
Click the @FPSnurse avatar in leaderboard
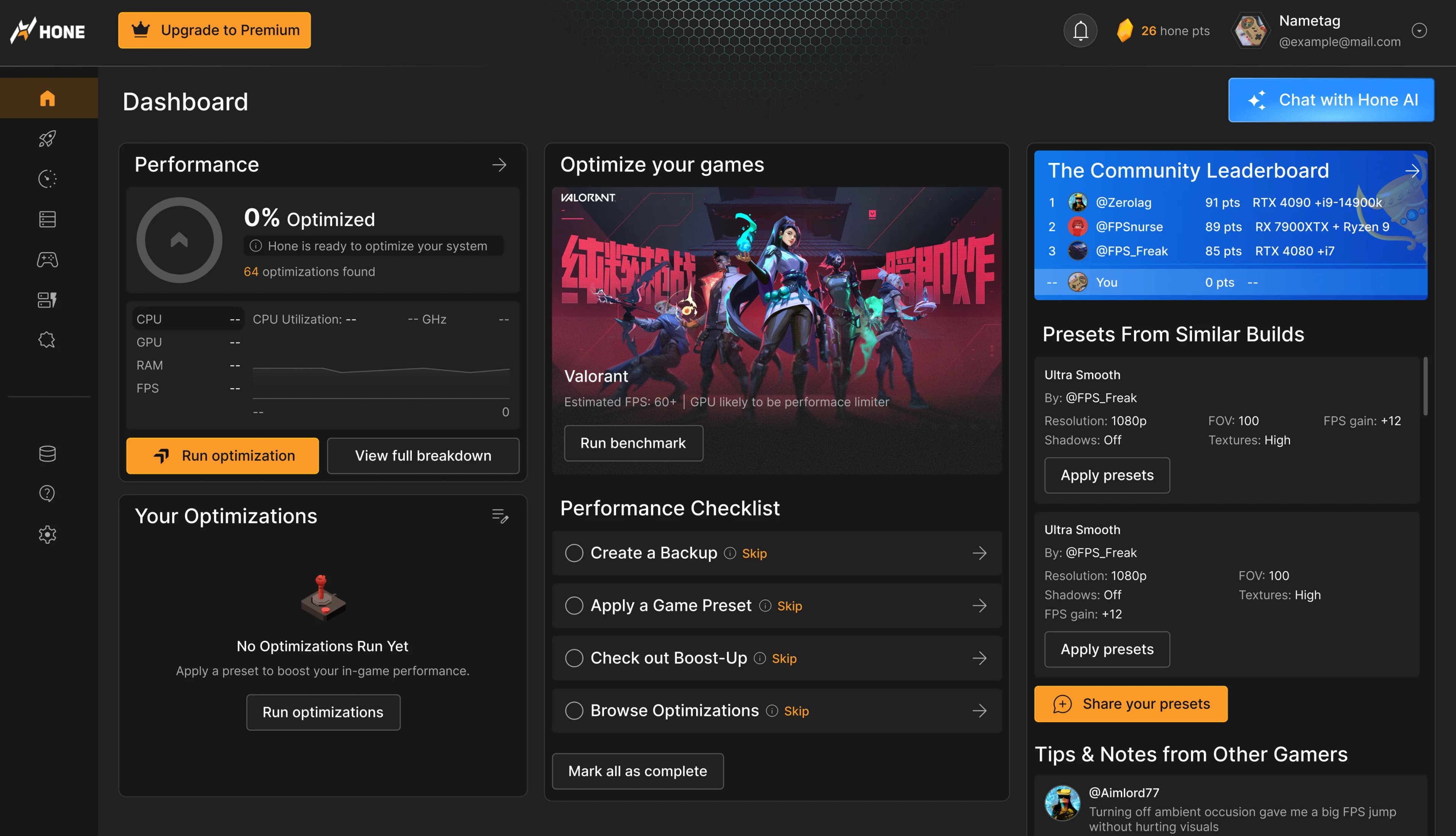[1078, 227]
